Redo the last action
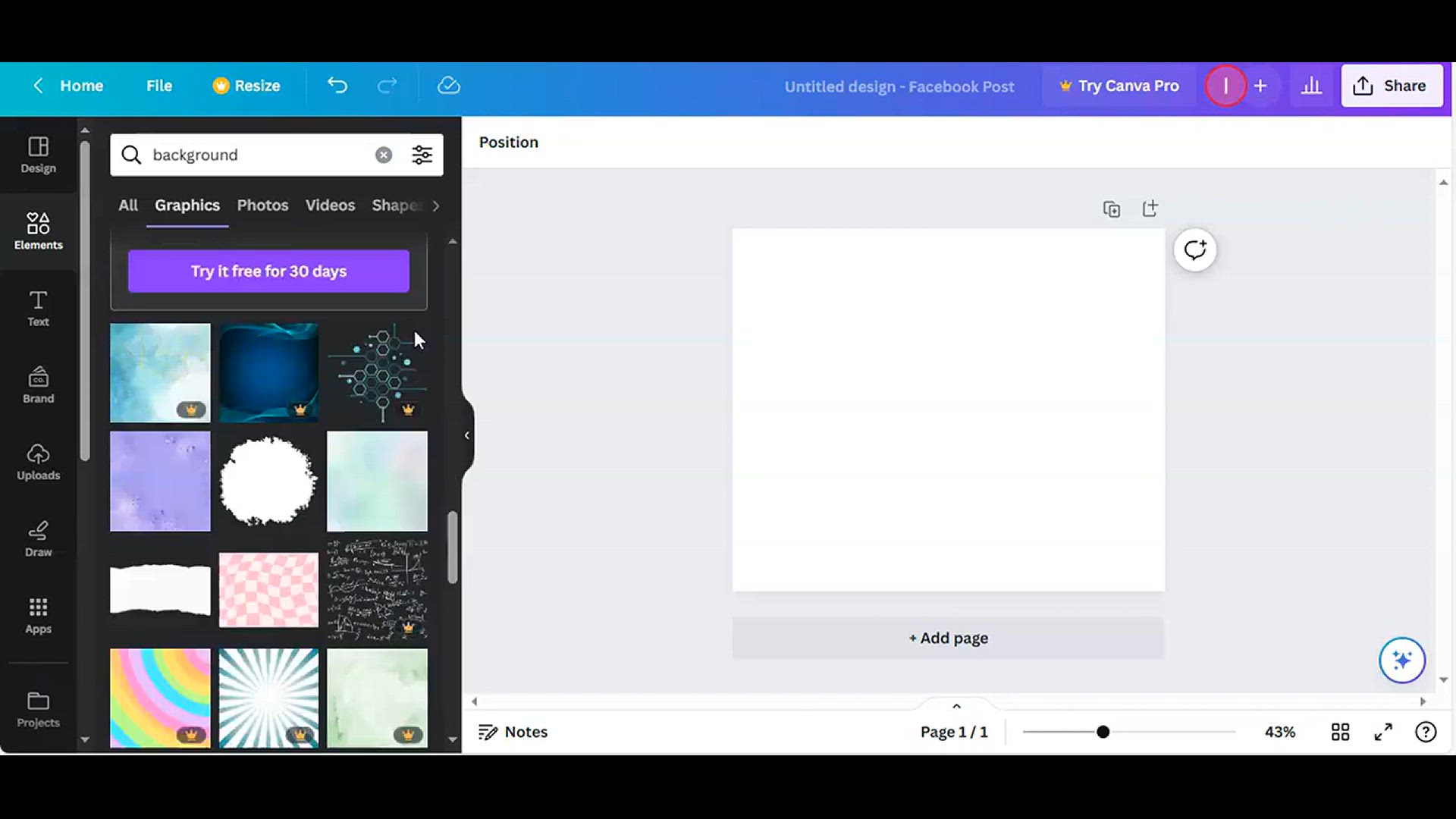Viewport: 1456px width, 819px height. pyautogui.click(x=387, y=86)
